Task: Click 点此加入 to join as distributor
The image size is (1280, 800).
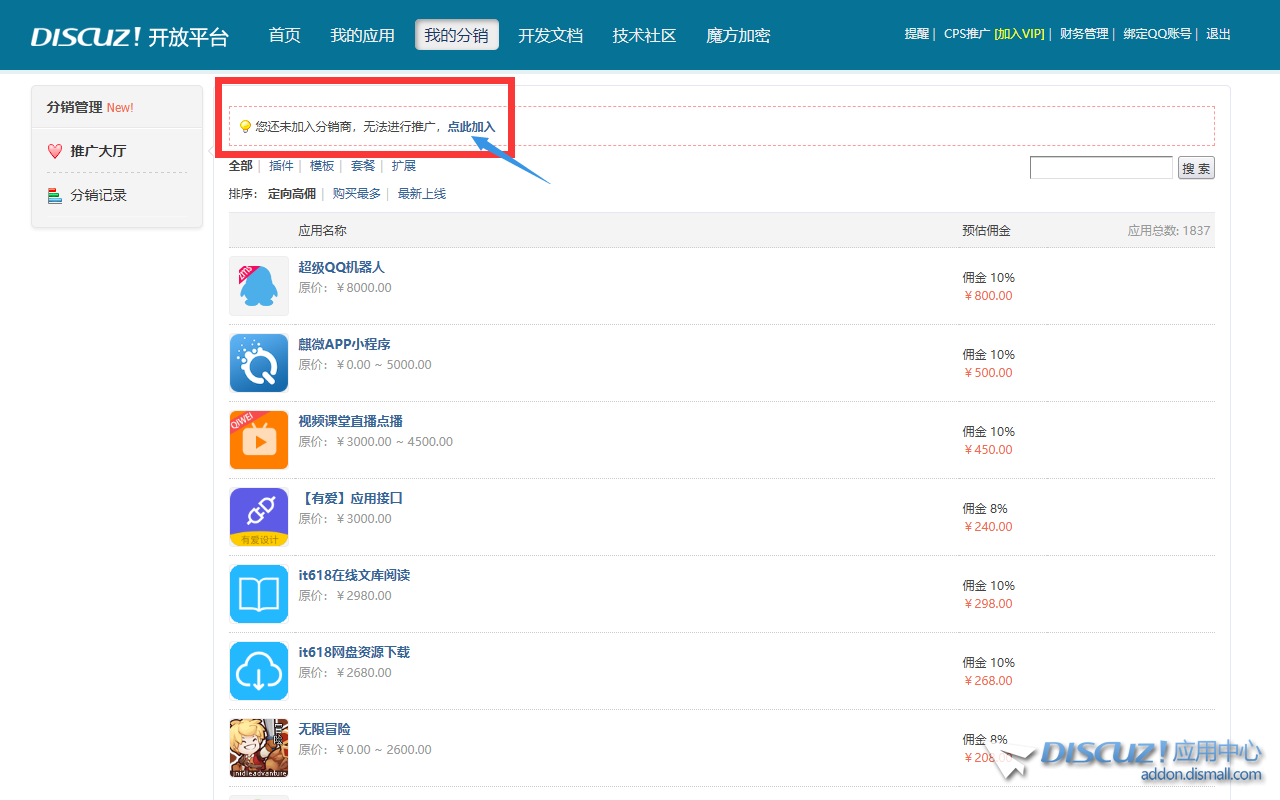Action: point(471,127)
